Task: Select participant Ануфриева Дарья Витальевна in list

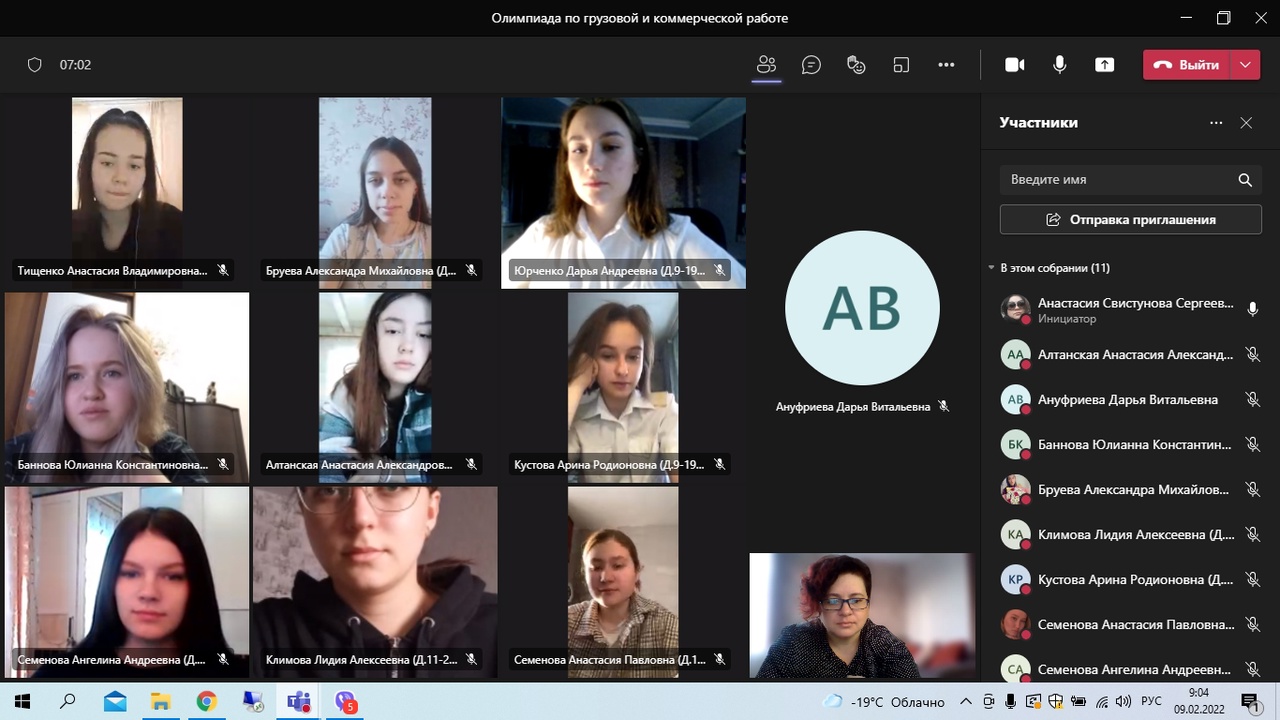Action: pyautogui.click(x=1127, y=399)
